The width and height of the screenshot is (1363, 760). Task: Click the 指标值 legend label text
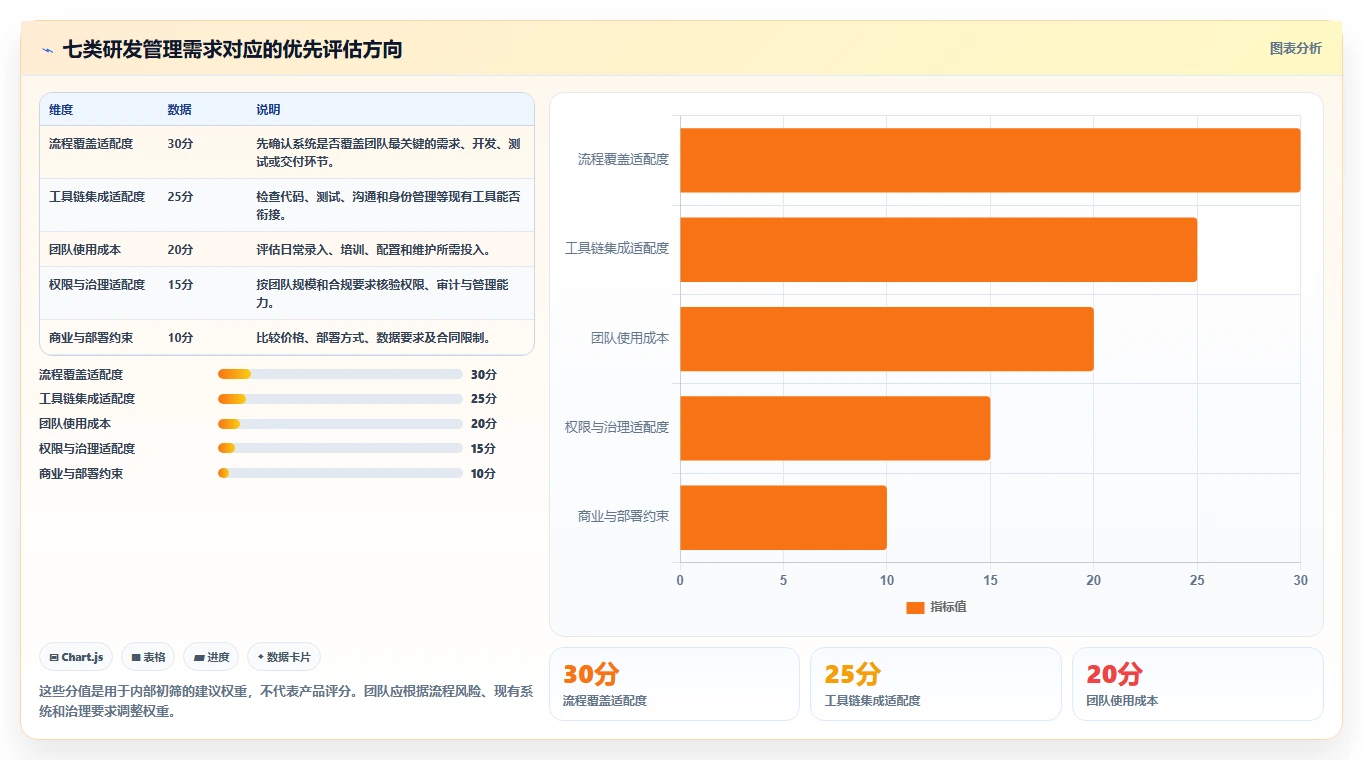click(x=948, y=607)
